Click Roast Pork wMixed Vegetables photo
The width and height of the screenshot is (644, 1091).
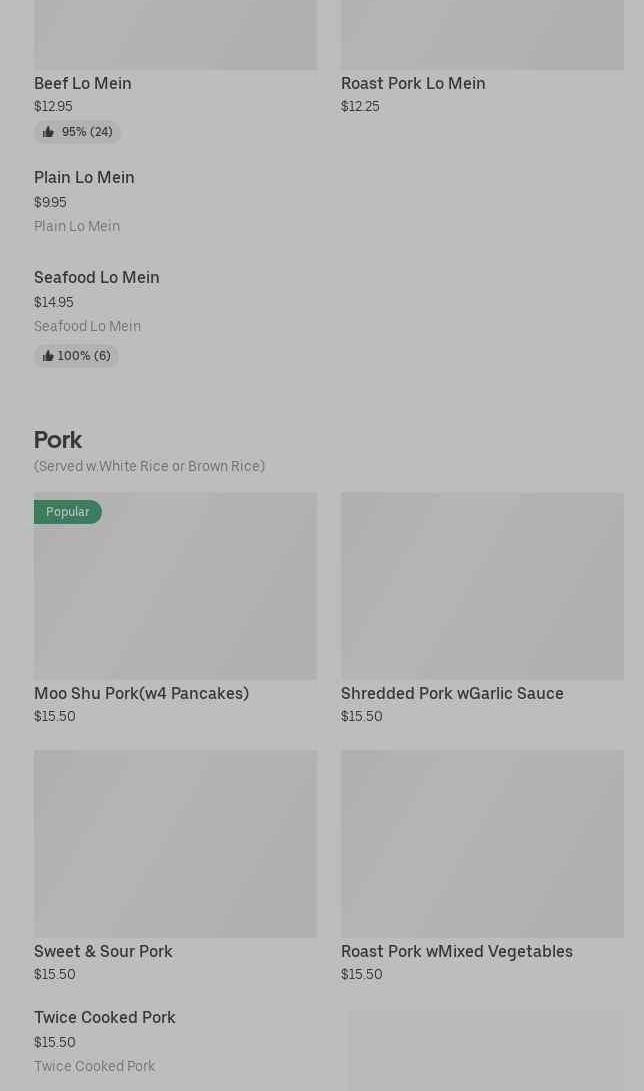[x=482, y=843]
